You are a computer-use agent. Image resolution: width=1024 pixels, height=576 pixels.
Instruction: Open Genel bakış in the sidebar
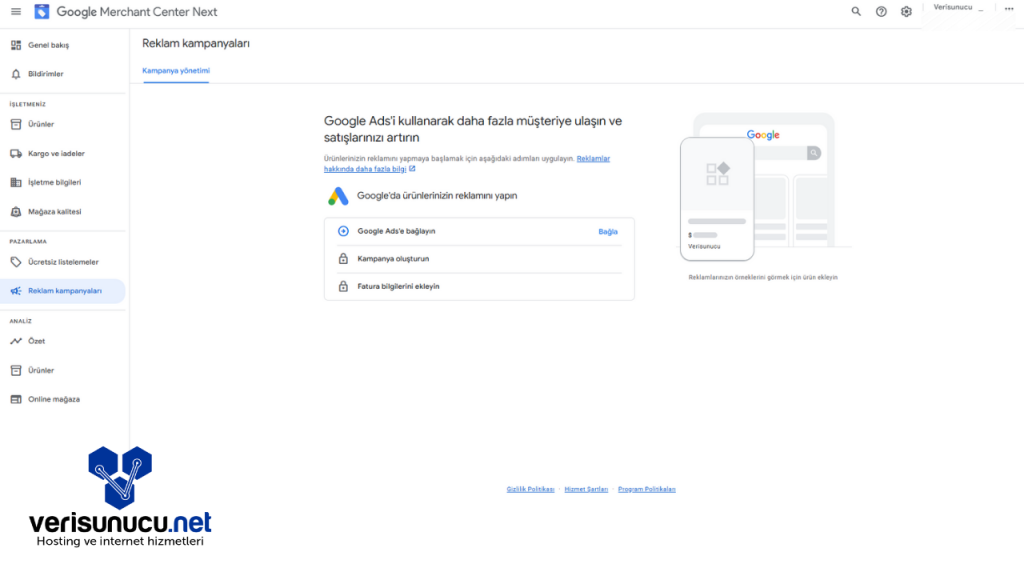(x=63, y=45)
